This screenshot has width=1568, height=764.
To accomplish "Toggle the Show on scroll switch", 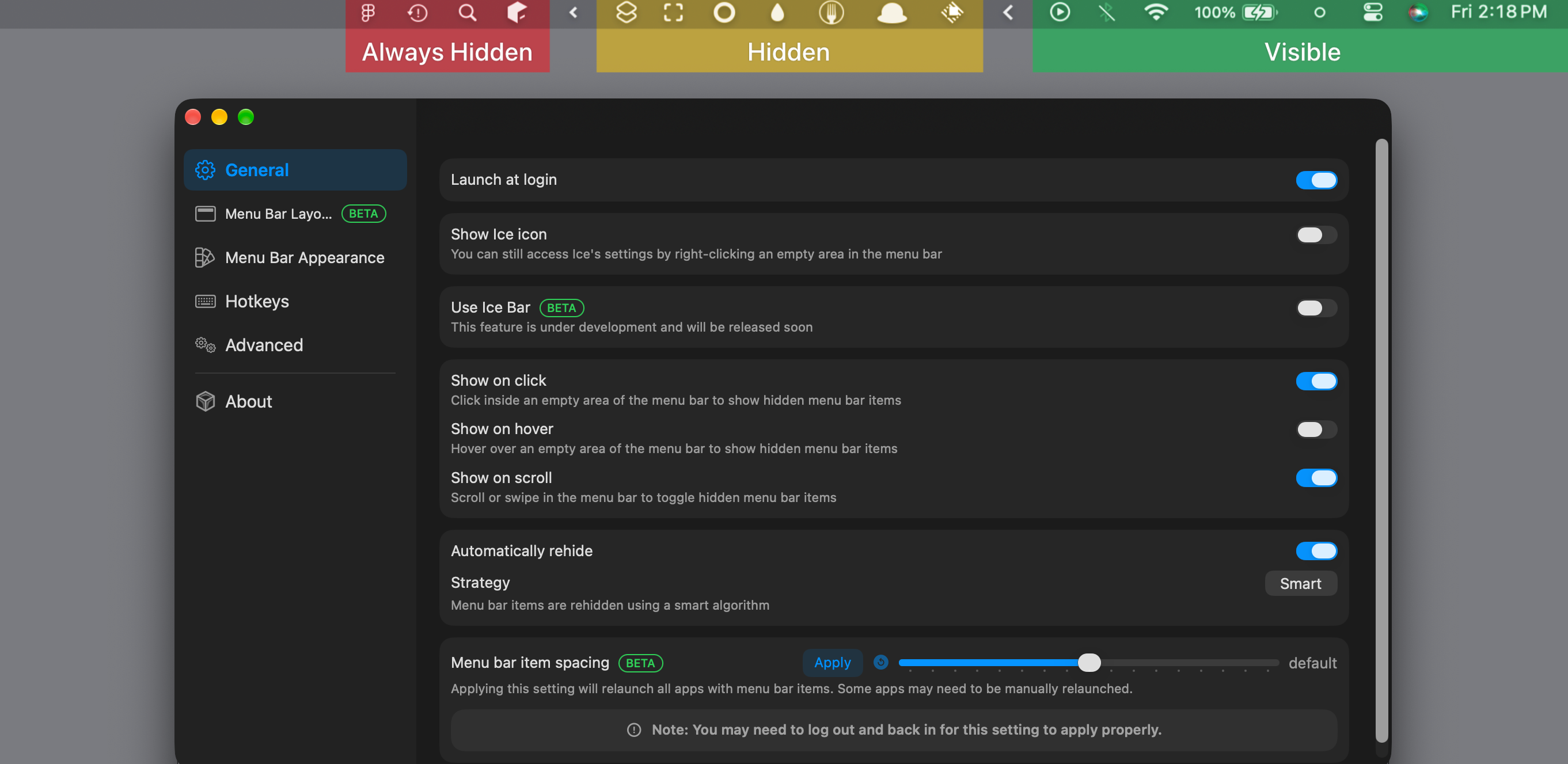I will pyautogui.click(x=1316, y=478).
